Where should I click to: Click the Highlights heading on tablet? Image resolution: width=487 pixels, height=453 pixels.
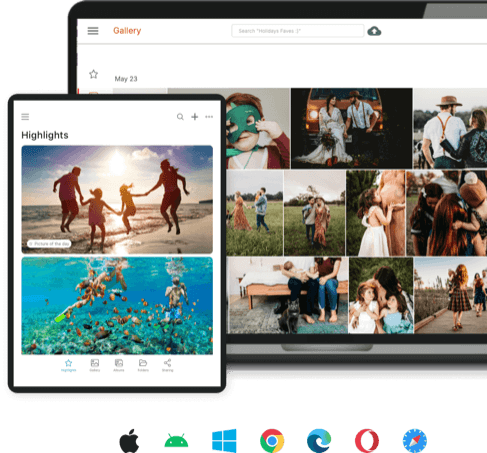[x=45, y=135]
